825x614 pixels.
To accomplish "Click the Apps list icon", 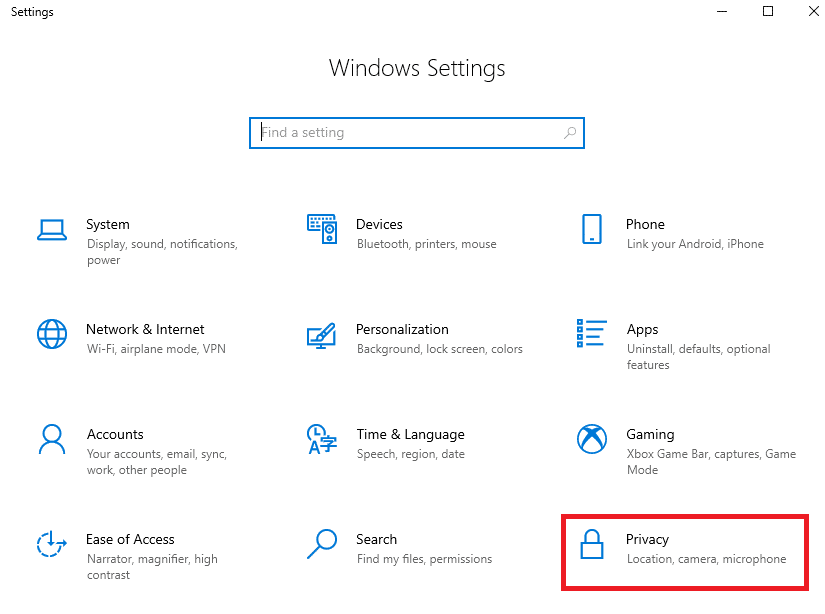I will click(592, 334).
